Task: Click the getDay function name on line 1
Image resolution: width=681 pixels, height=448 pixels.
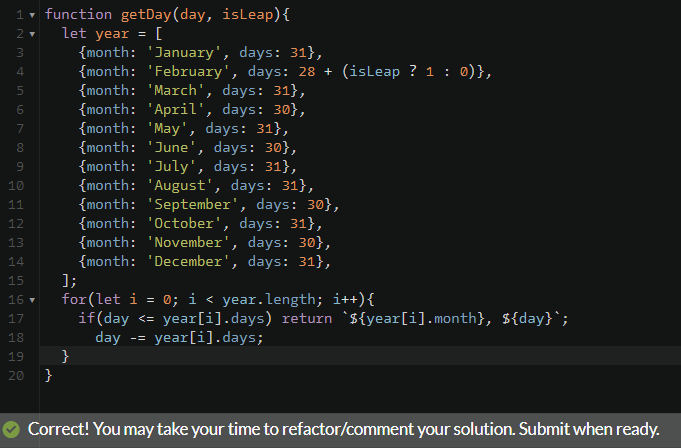Action: (146, 15)
